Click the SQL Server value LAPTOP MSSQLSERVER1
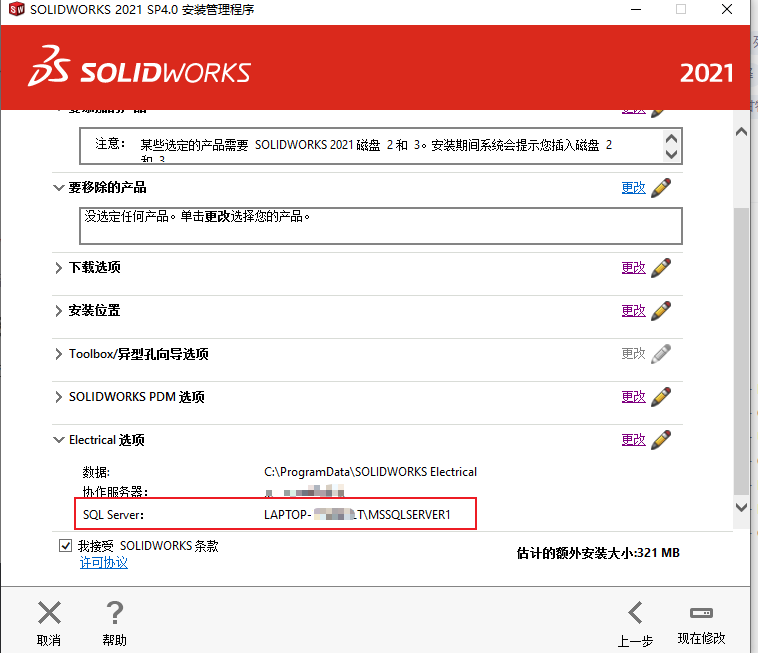Image resolution: width=758 pixels, height=653 pixels. (357, 515)
